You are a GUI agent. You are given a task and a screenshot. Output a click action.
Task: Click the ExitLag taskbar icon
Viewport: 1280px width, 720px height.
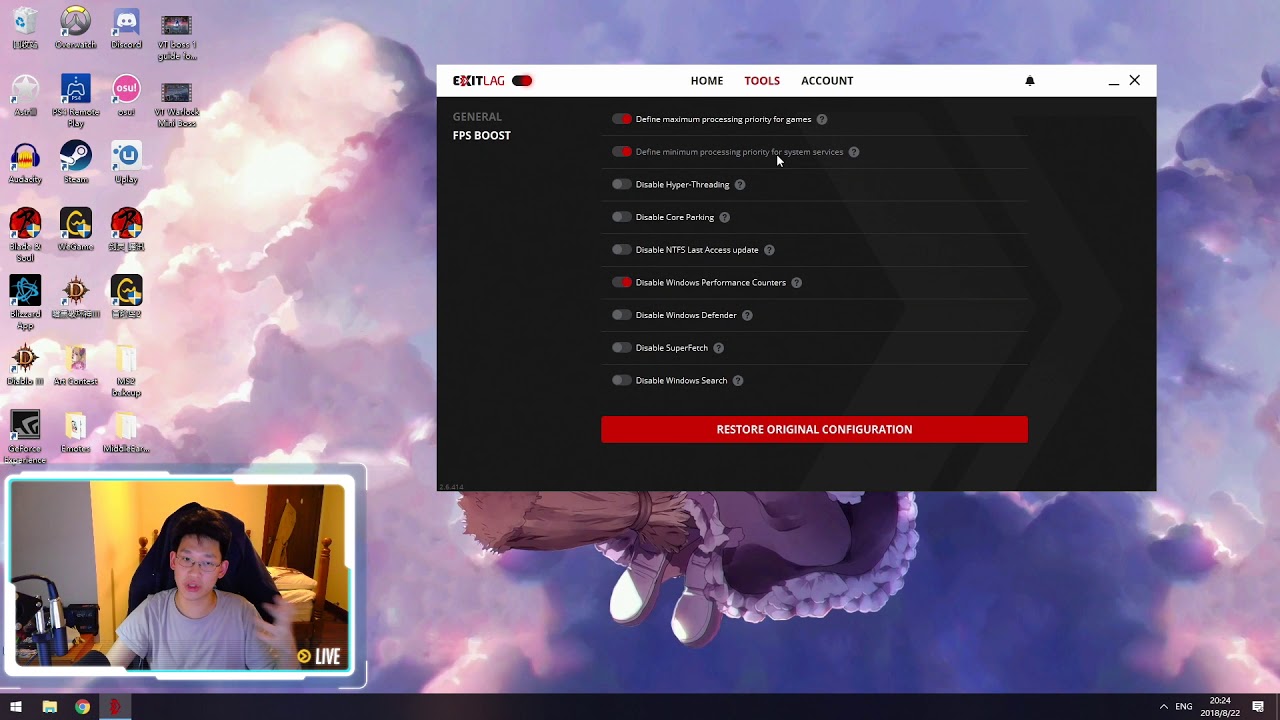(x=115, y=707)
